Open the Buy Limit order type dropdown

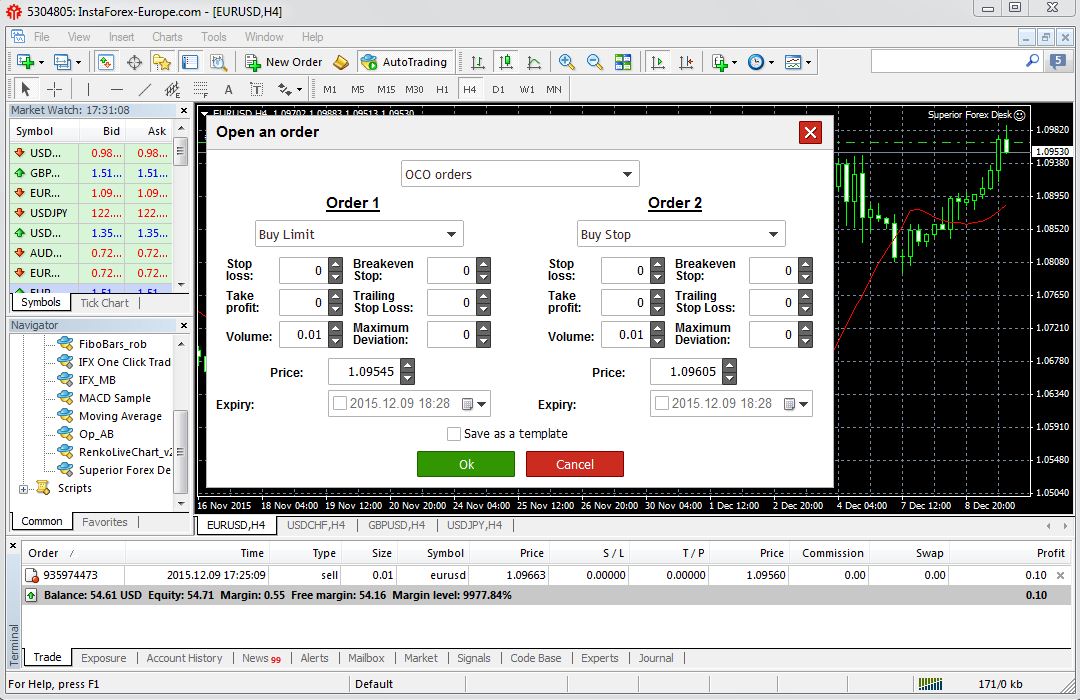click(x=359, y=235)
